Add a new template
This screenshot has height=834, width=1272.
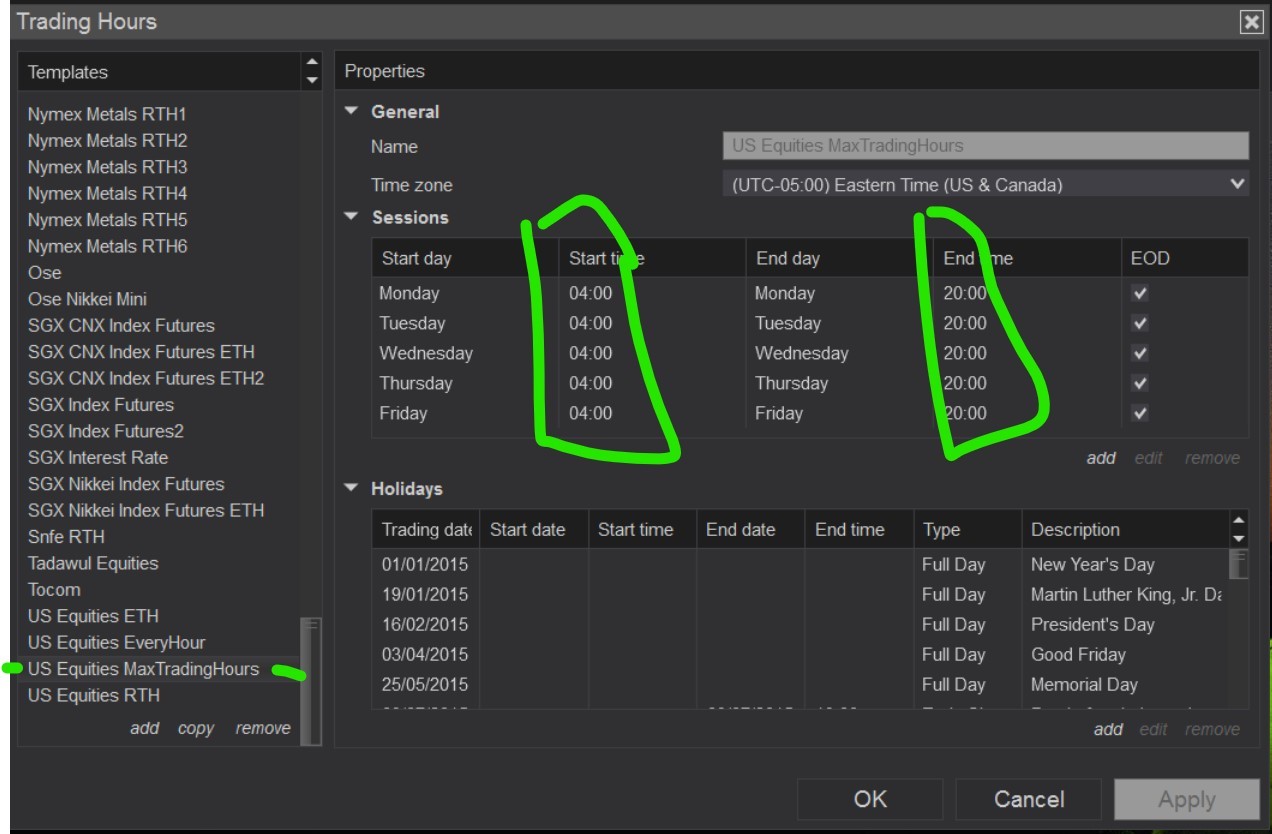point(144,728)
